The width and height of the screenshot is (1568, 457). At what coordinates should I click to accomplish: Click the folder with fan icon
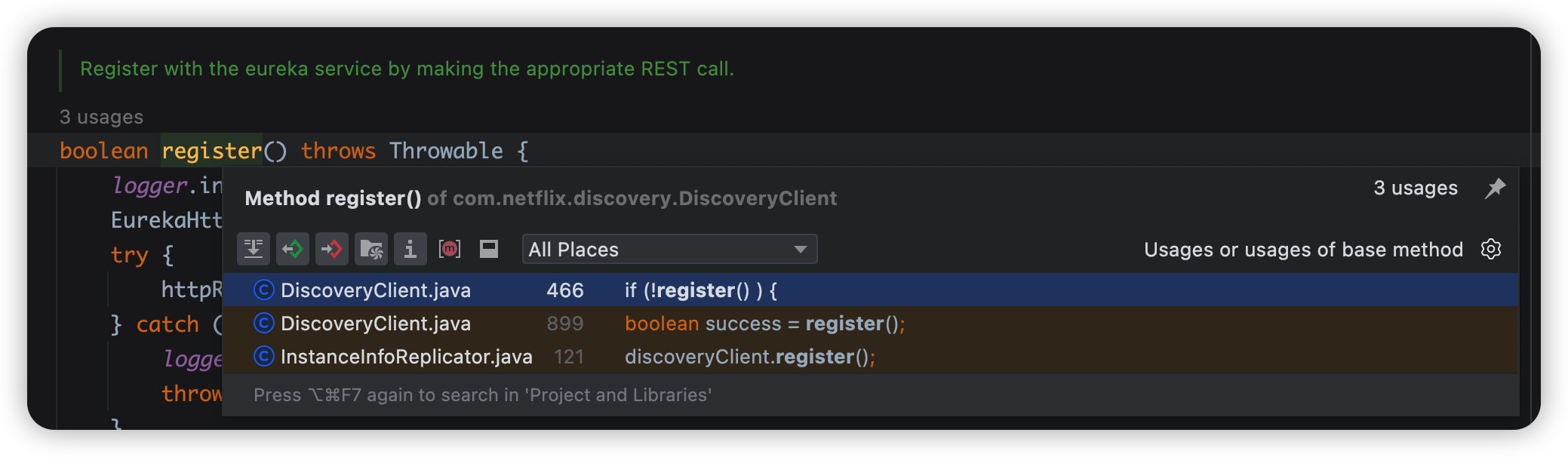click(x=371, y=249)
